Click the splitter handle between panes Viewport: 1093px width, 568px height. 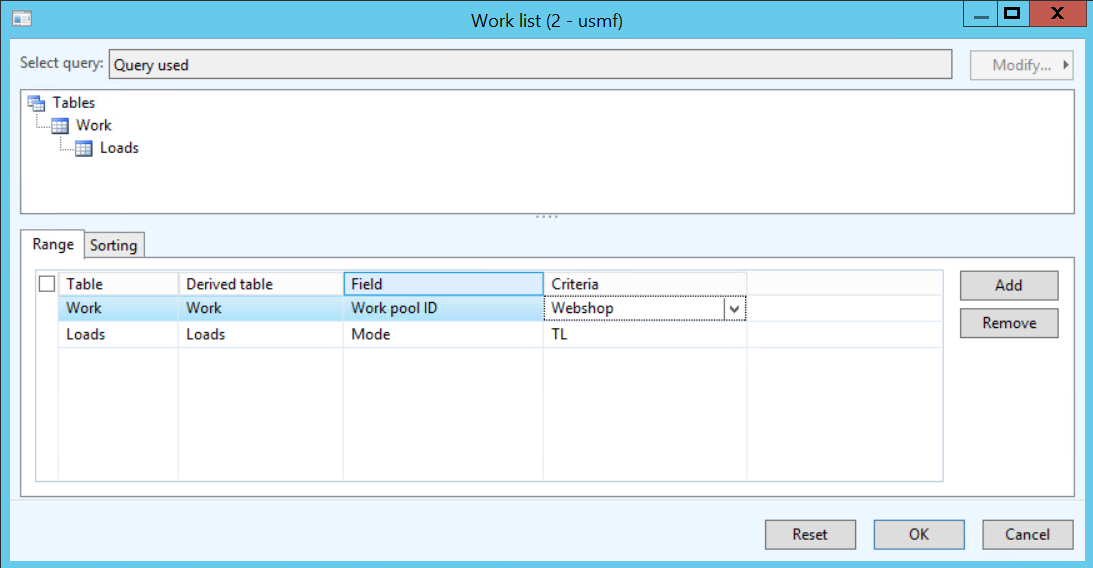point(547,217)
